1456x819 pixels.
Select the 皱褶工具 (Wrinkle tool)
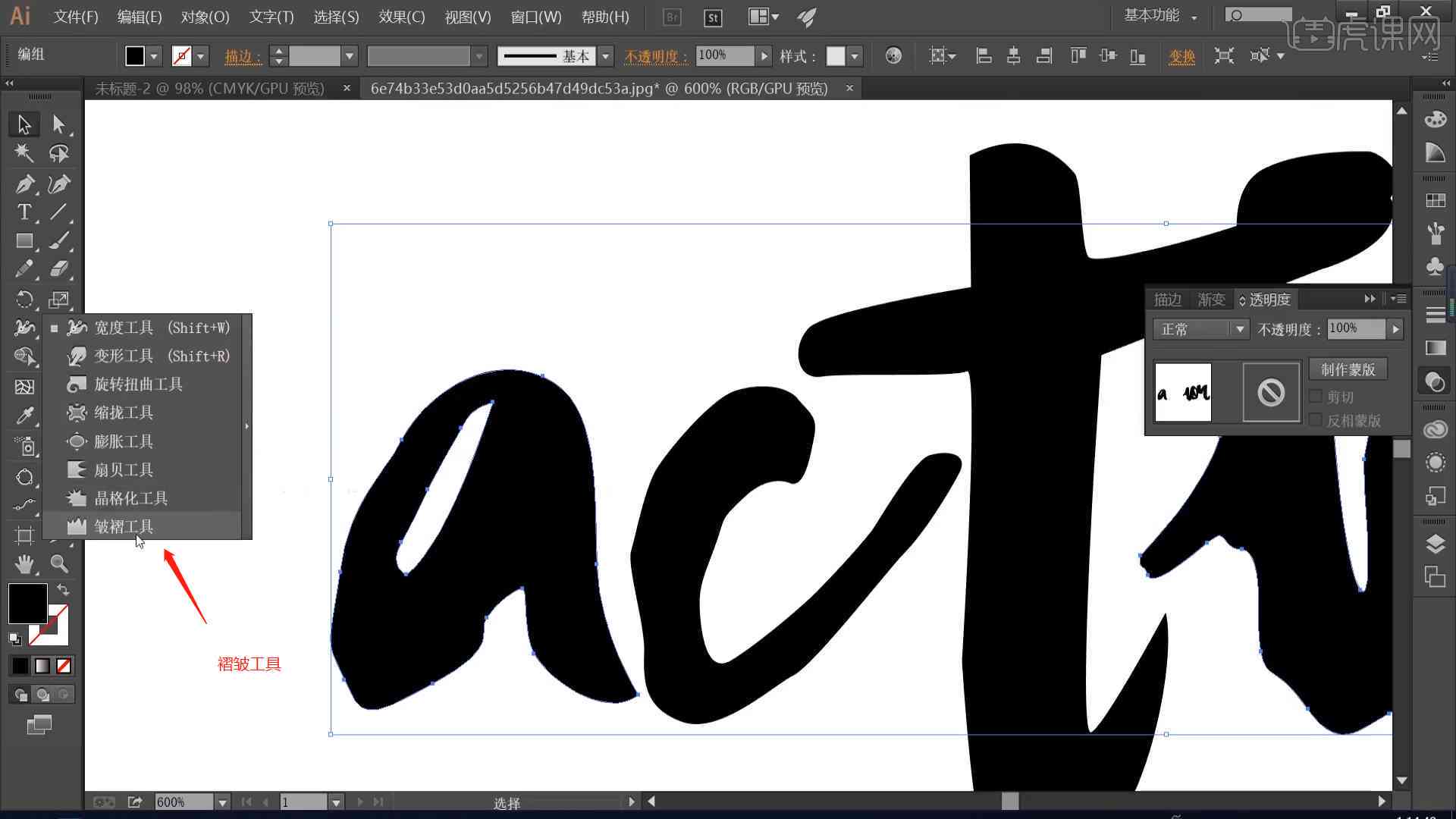pos(123,526)
